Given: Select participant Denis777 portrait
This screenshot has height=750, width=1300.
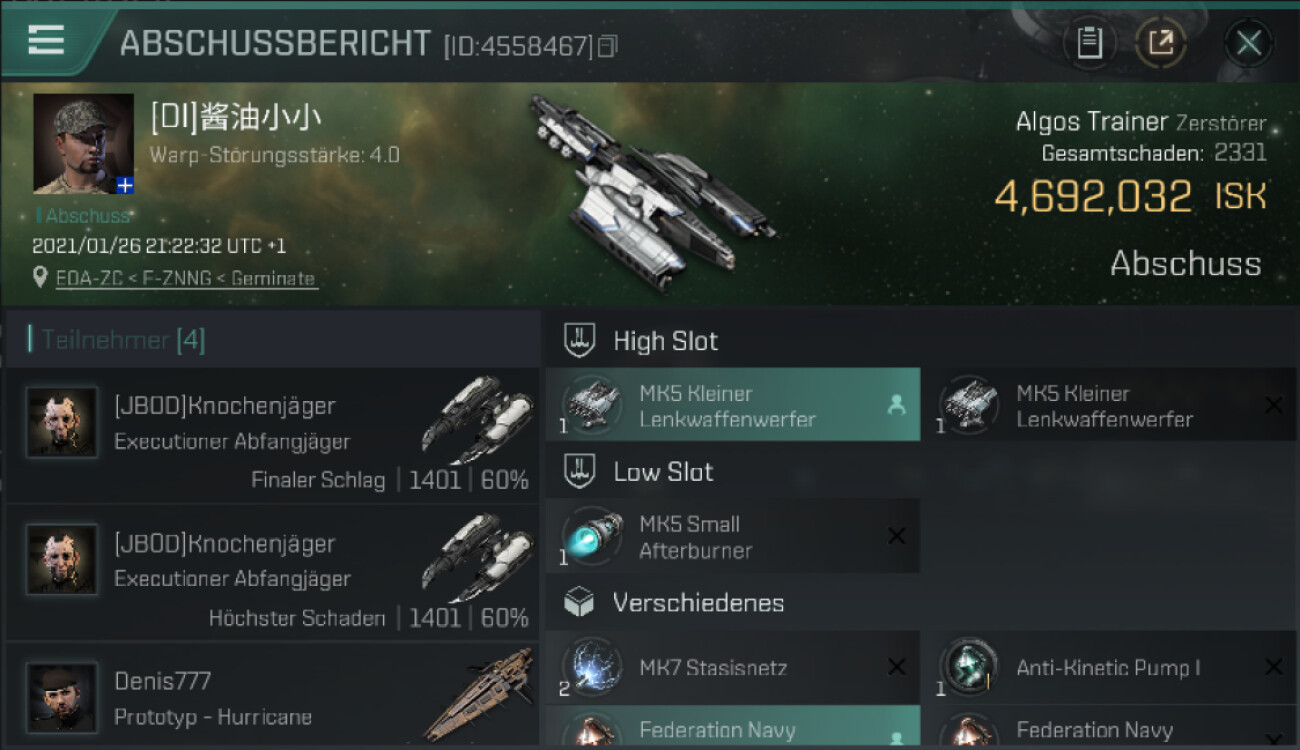Looking at the screenshot, I should tap(62, 697).
